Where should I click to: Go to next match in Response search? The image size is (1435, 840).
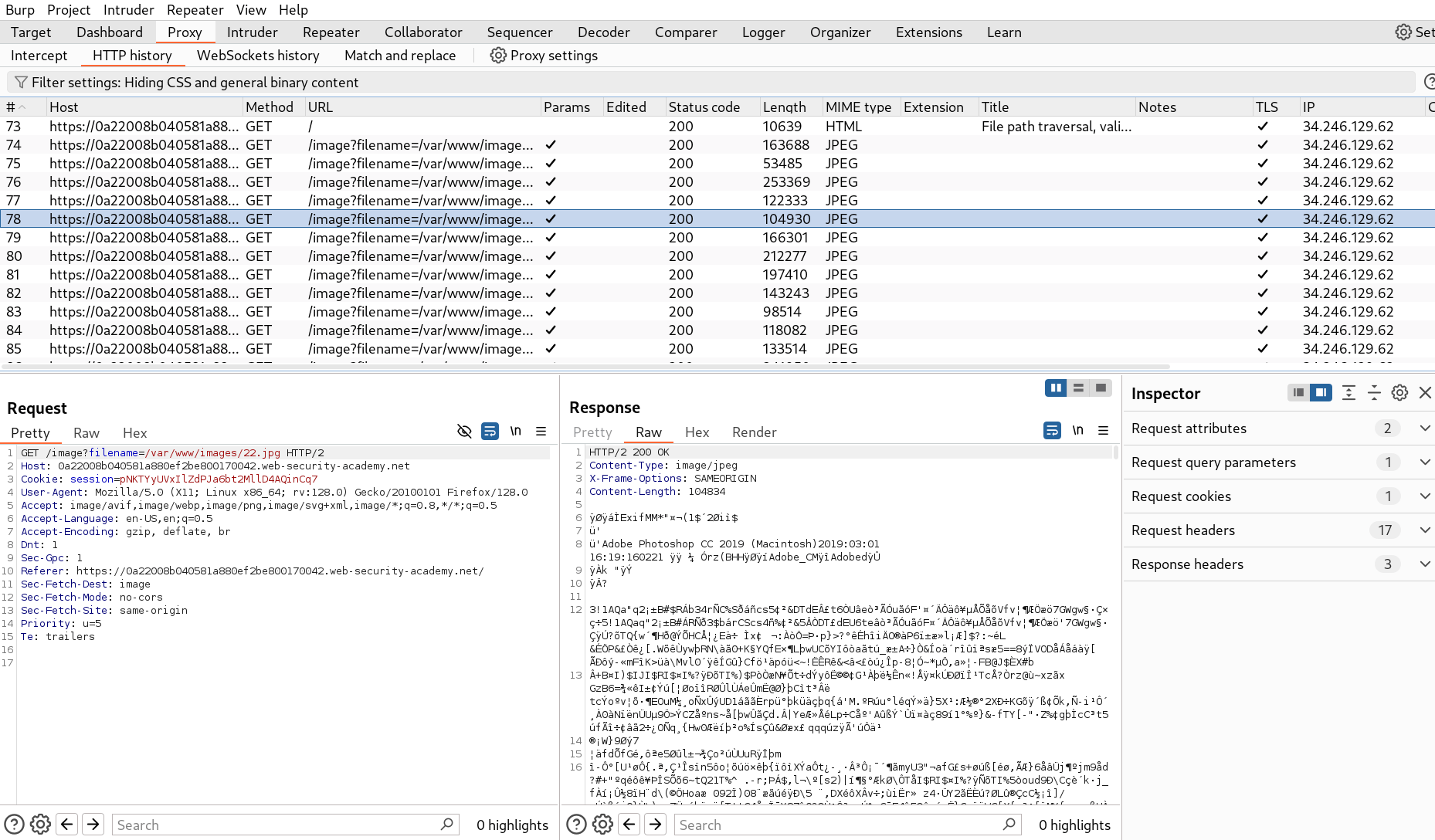(656, 825)
